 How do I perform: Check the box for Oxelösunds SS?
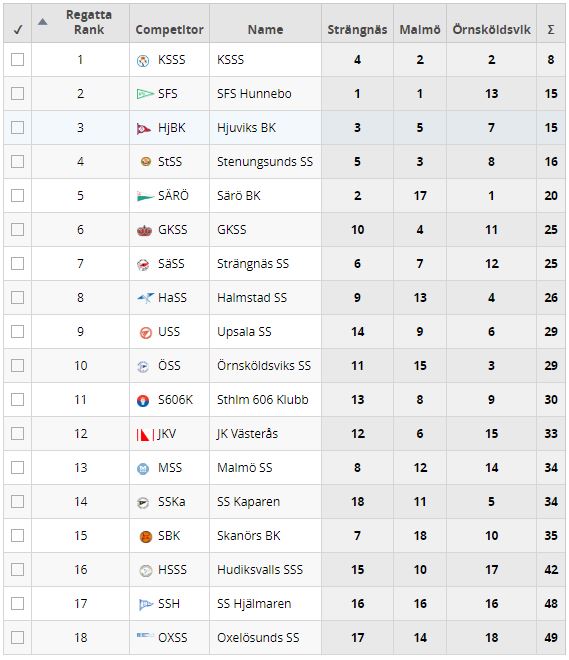click(x=17, y=637)
